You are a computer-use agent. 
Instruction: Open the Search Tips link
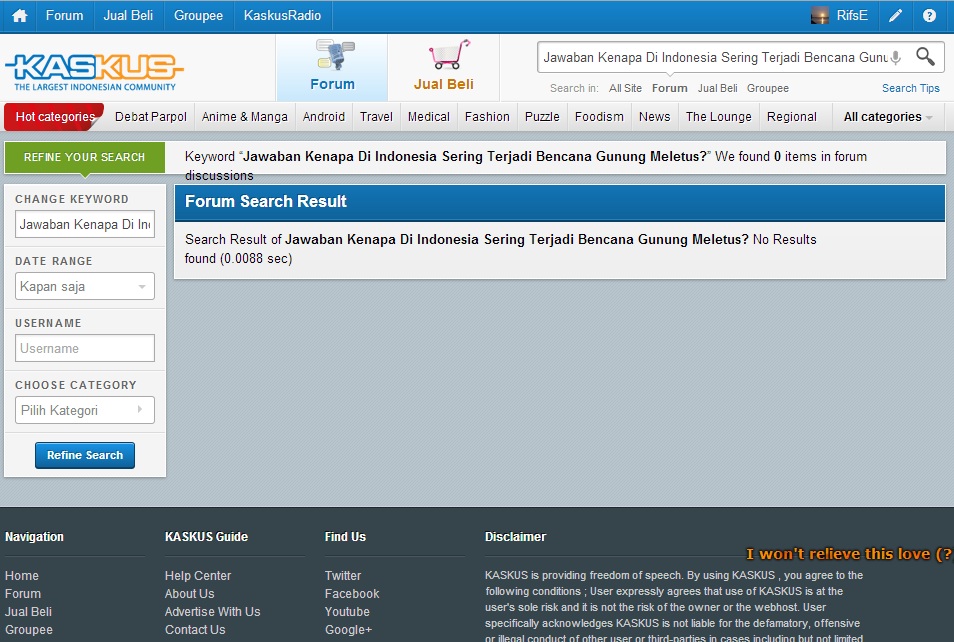click(911, 88)
